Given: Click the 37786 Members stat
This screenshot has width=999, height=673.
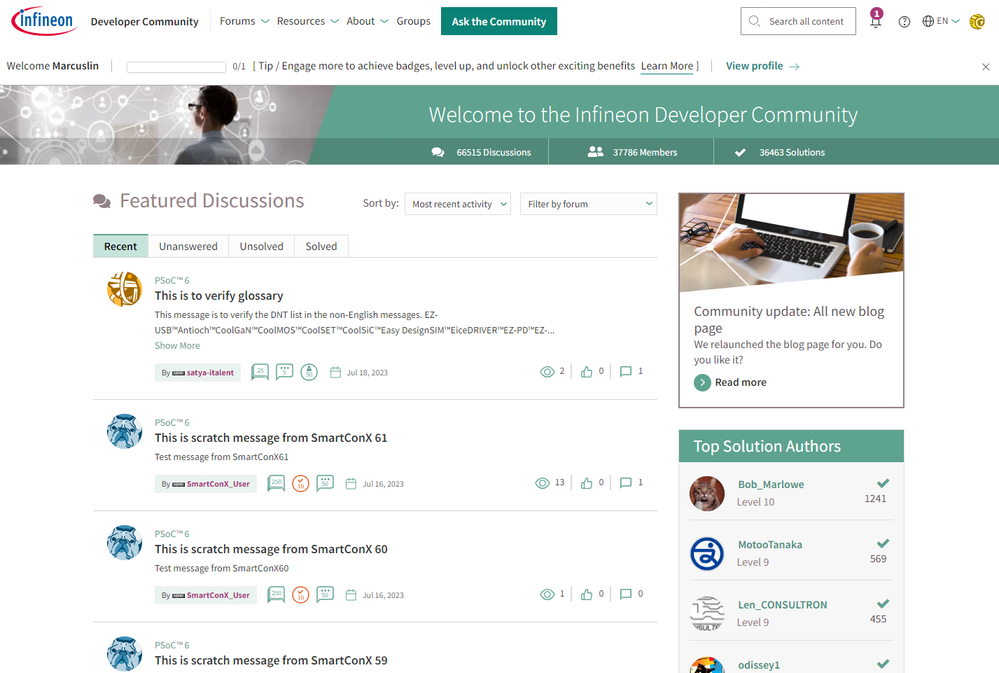Looking at the screenshot, I should pyautogui.click(x=632, y=152).
